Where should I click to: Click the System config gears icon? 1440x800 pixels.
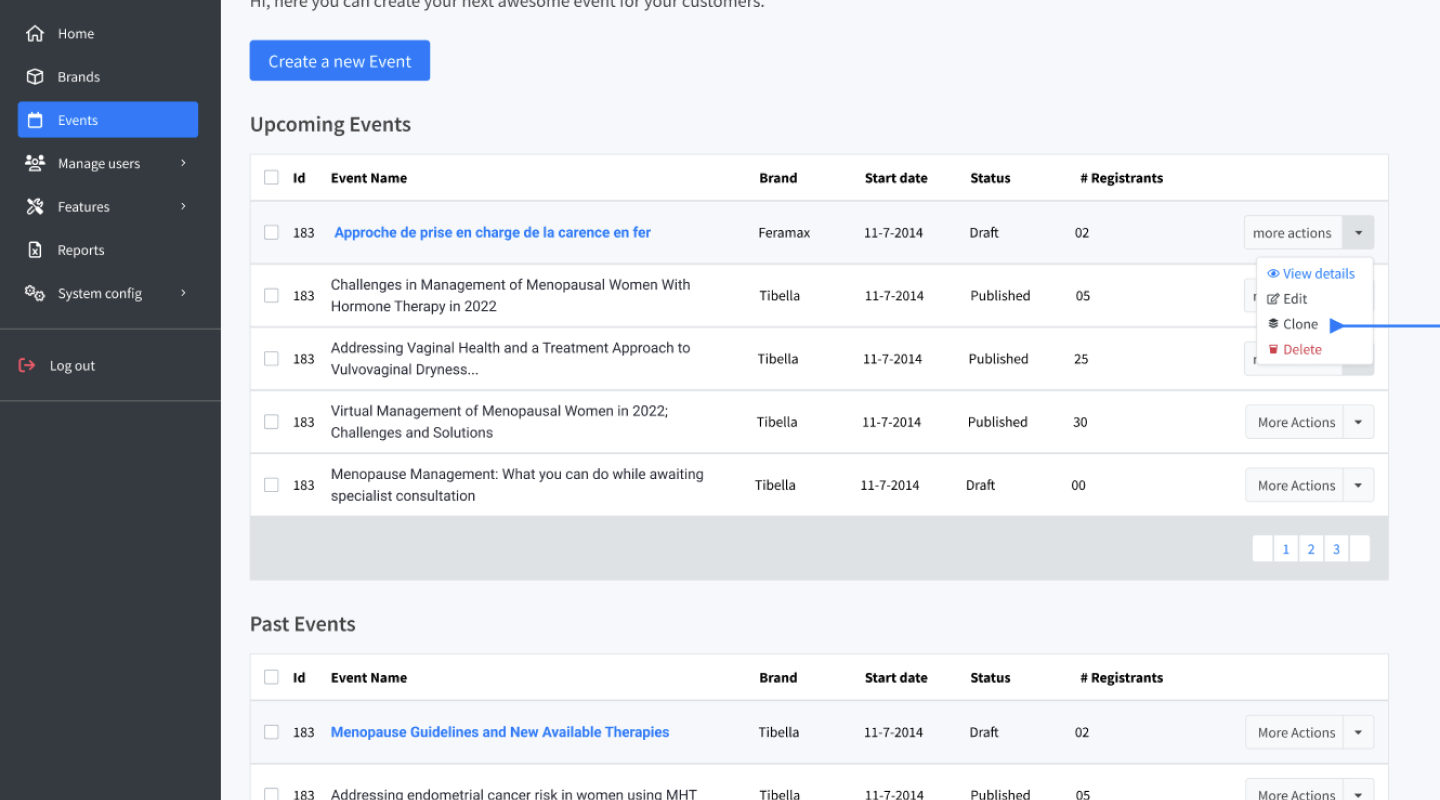coord(35,293)
